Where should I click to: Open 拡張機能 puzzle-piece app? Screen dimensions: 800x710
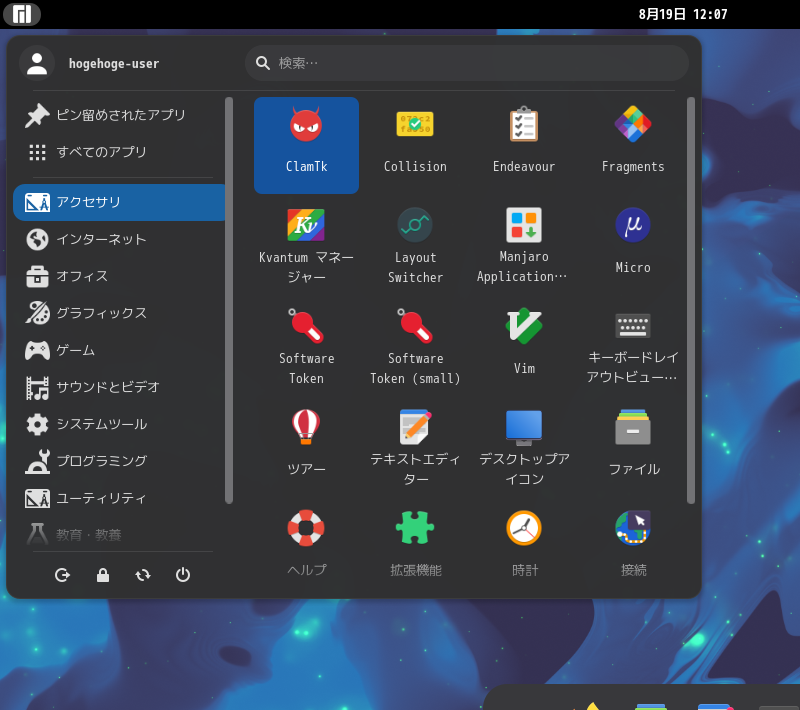pyautogui.click(x=415, y=544)
